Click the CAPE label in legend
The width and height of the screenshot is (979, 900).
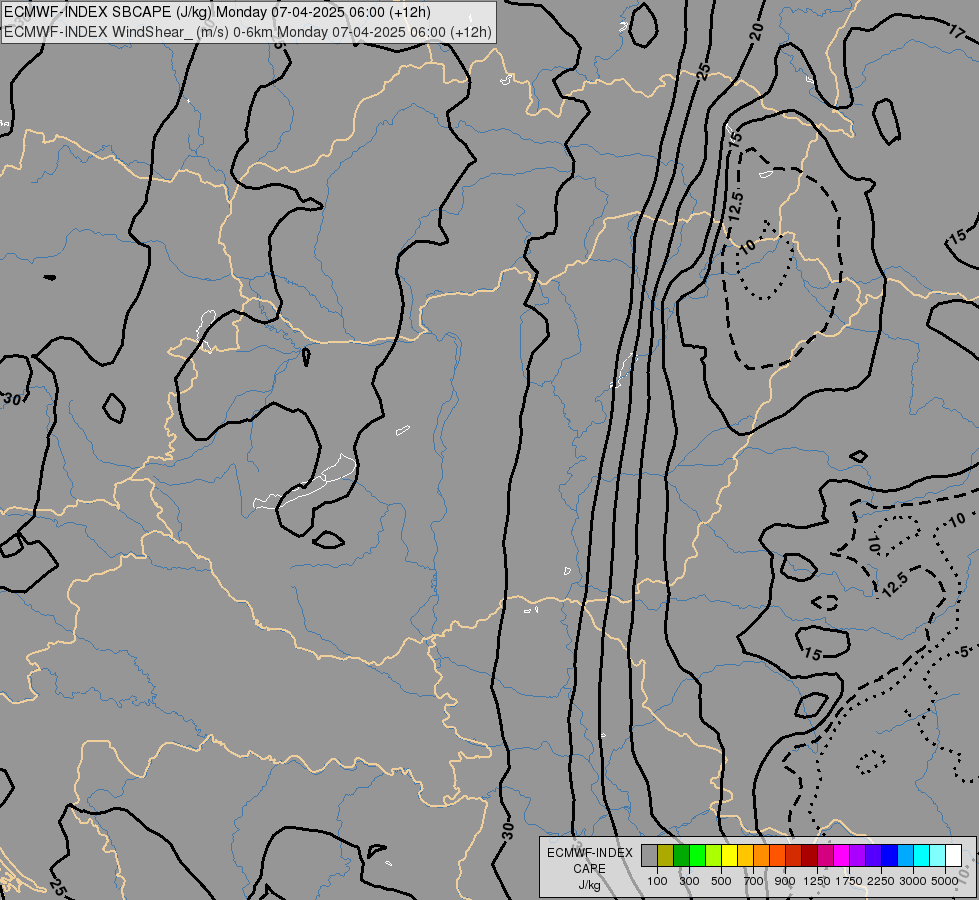pos(589,869)
